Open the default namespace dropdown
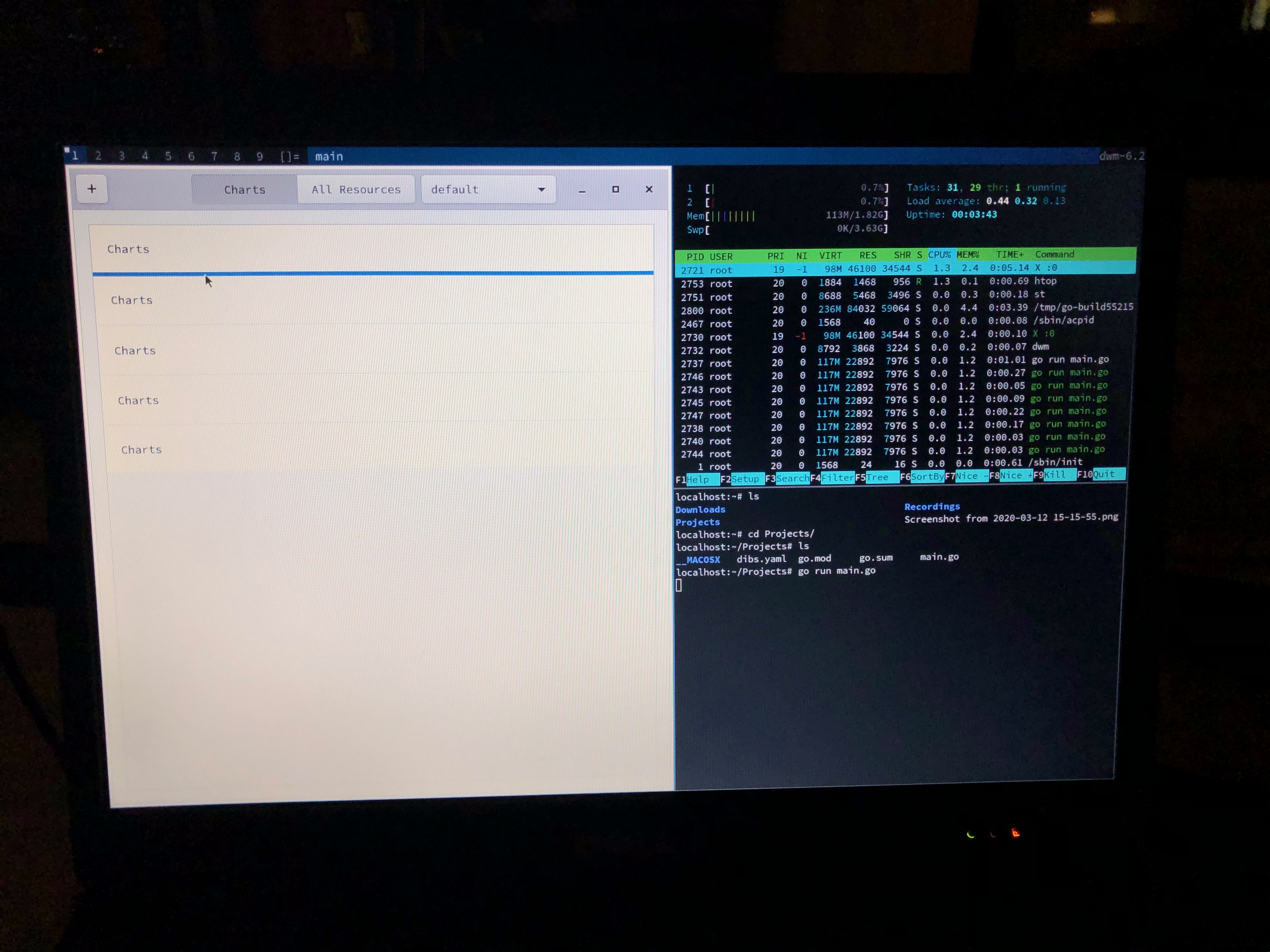Viewport: 1270px width, 952px height. point(489,190)
